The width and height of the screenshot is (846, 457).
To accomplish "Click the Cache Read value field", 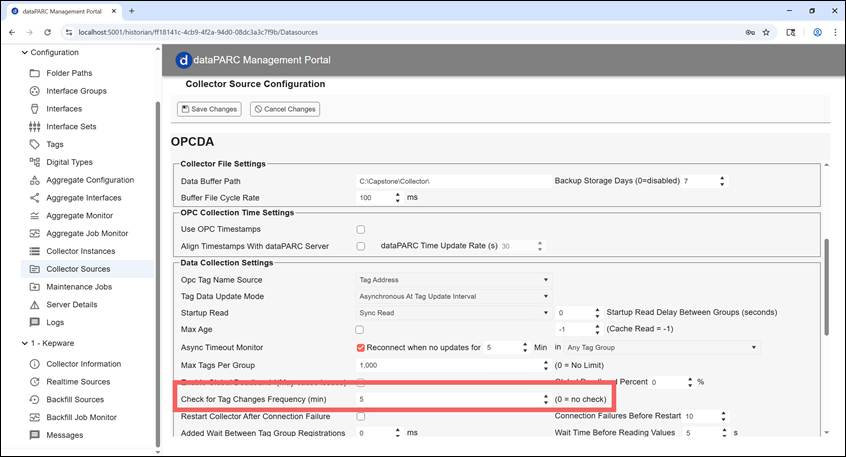I will click(574, 329).
